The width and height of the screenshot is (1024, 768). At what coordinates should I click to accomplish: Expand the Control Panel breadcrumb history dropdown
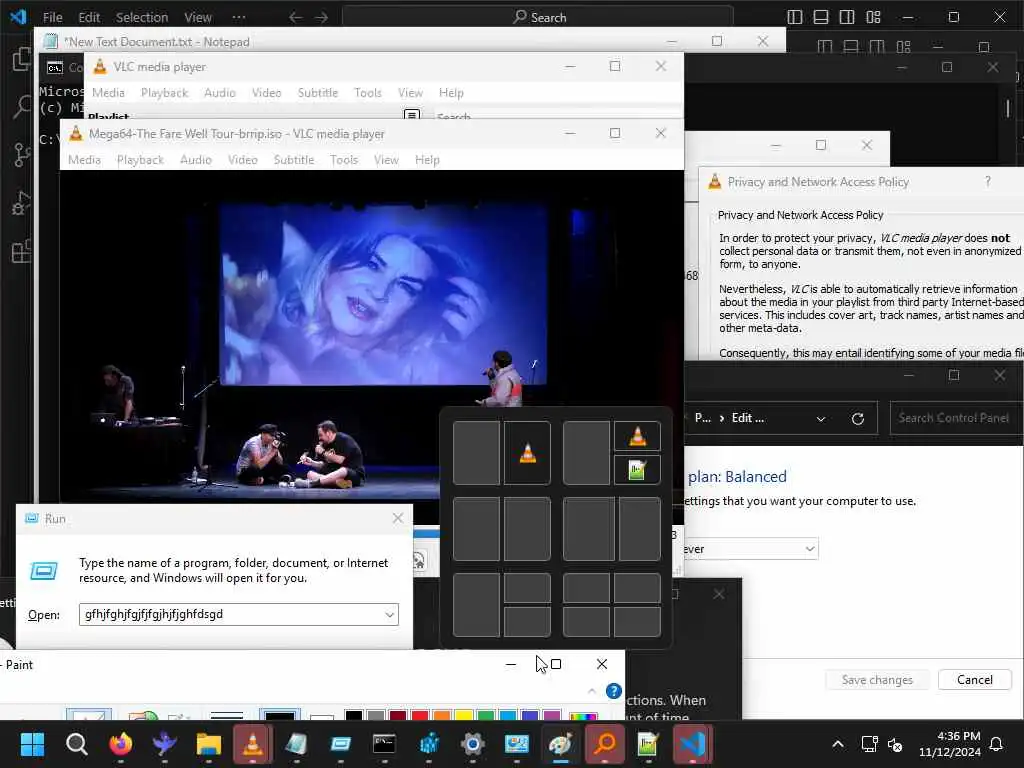821,419
